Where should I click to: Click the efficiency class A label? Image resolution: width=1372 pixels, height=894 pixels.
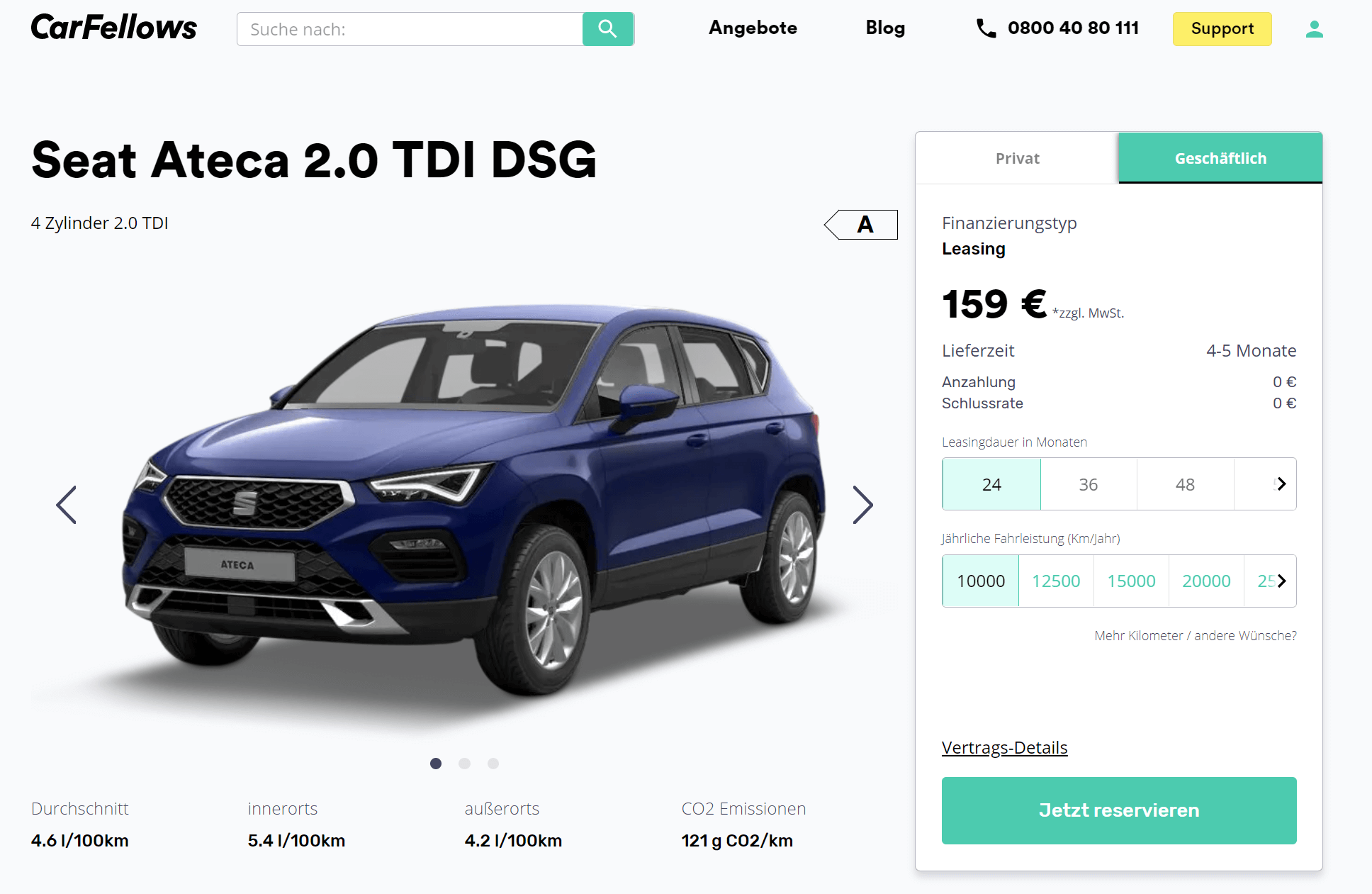(x=861, y=225)
